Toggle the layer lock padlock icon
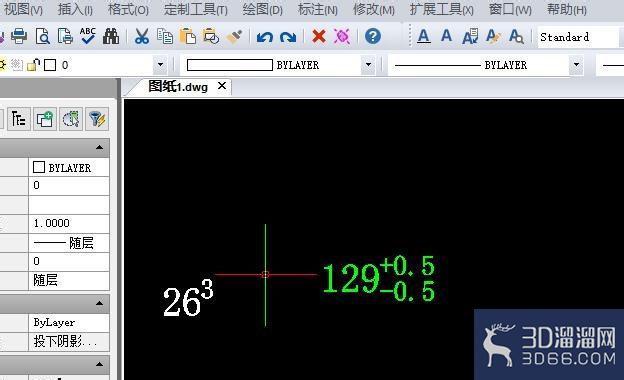This screenshot has width=624, height=380. coord(34,65)
